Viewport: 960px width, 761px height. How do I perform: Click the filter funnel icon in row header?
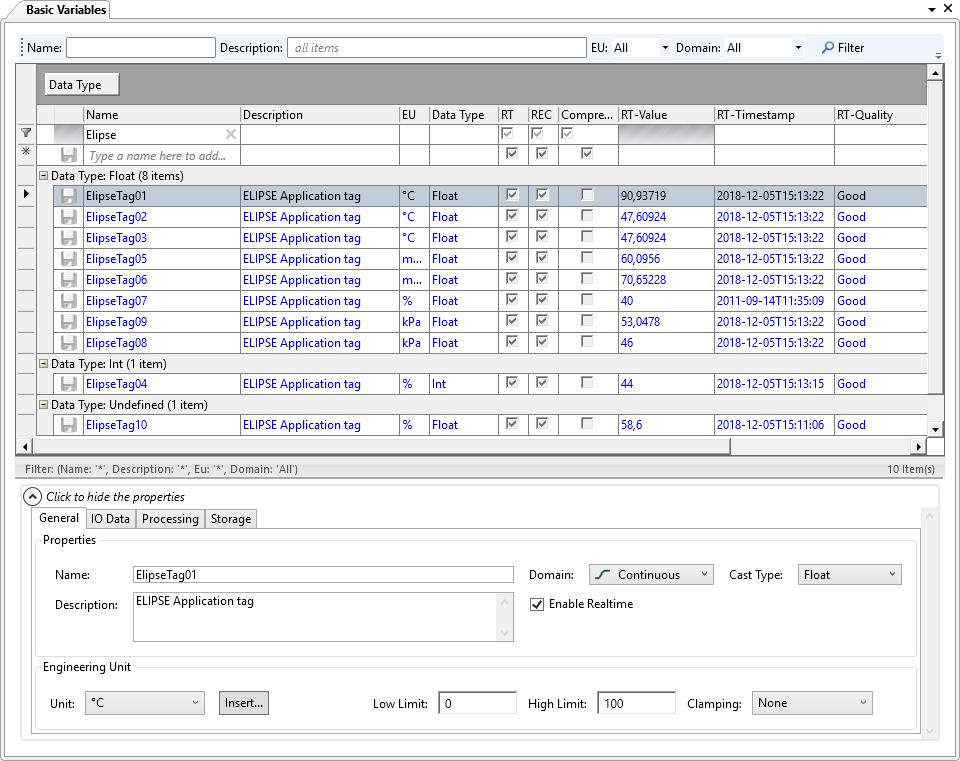point(26,133)
